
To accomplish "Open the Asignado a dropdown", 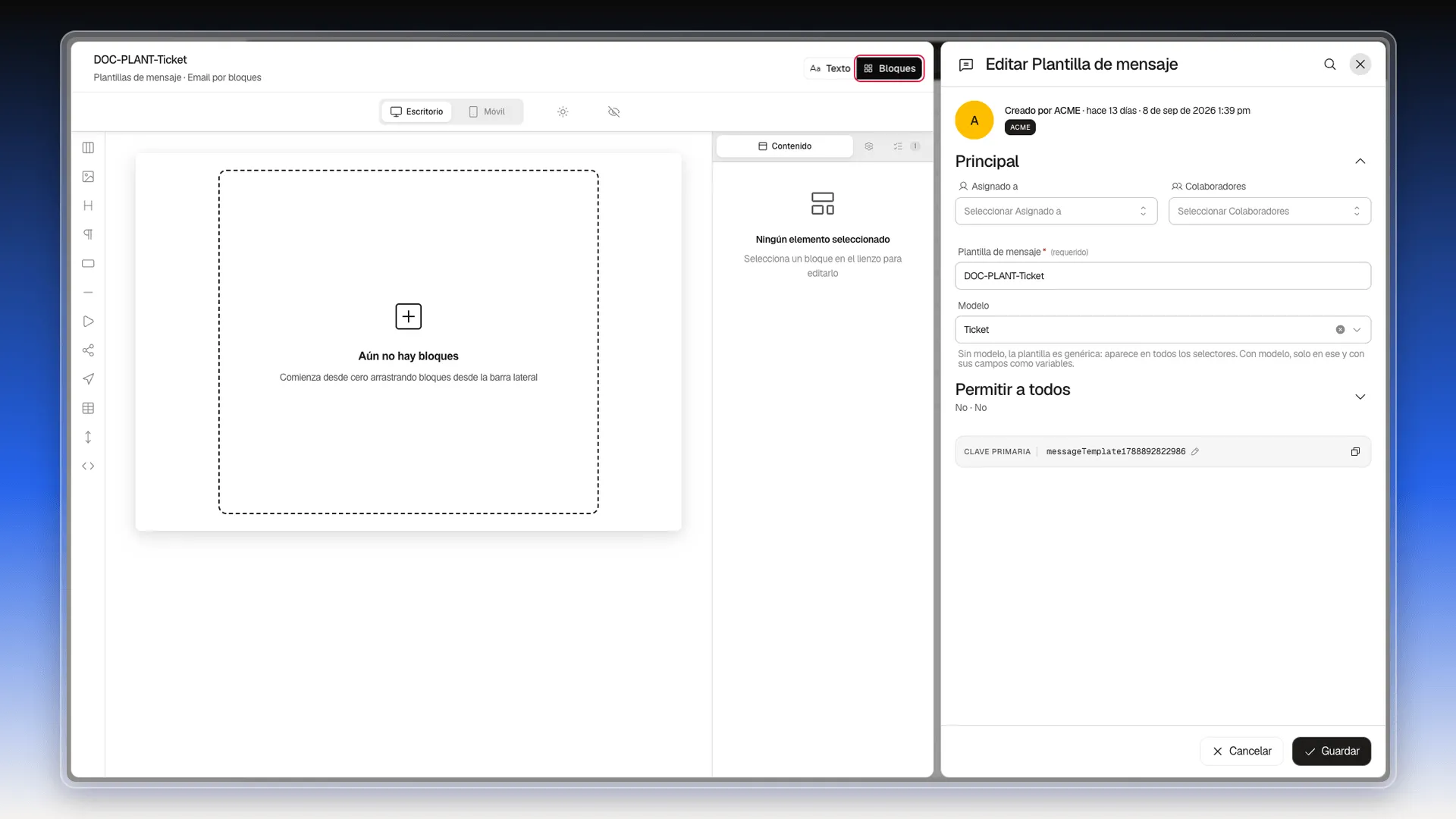I will (x=1056, y=212).
